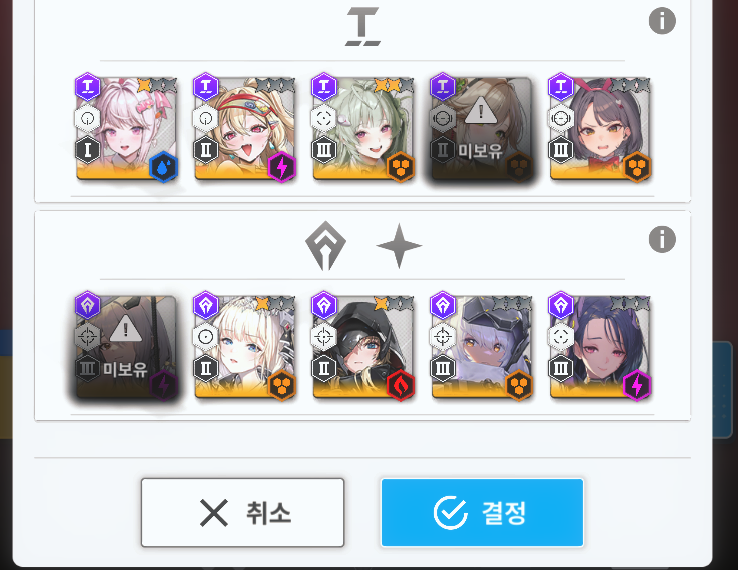This screenshot has width=738, height=570.
Task: Open info icon for the Defender class section
Action: (662, 21)
